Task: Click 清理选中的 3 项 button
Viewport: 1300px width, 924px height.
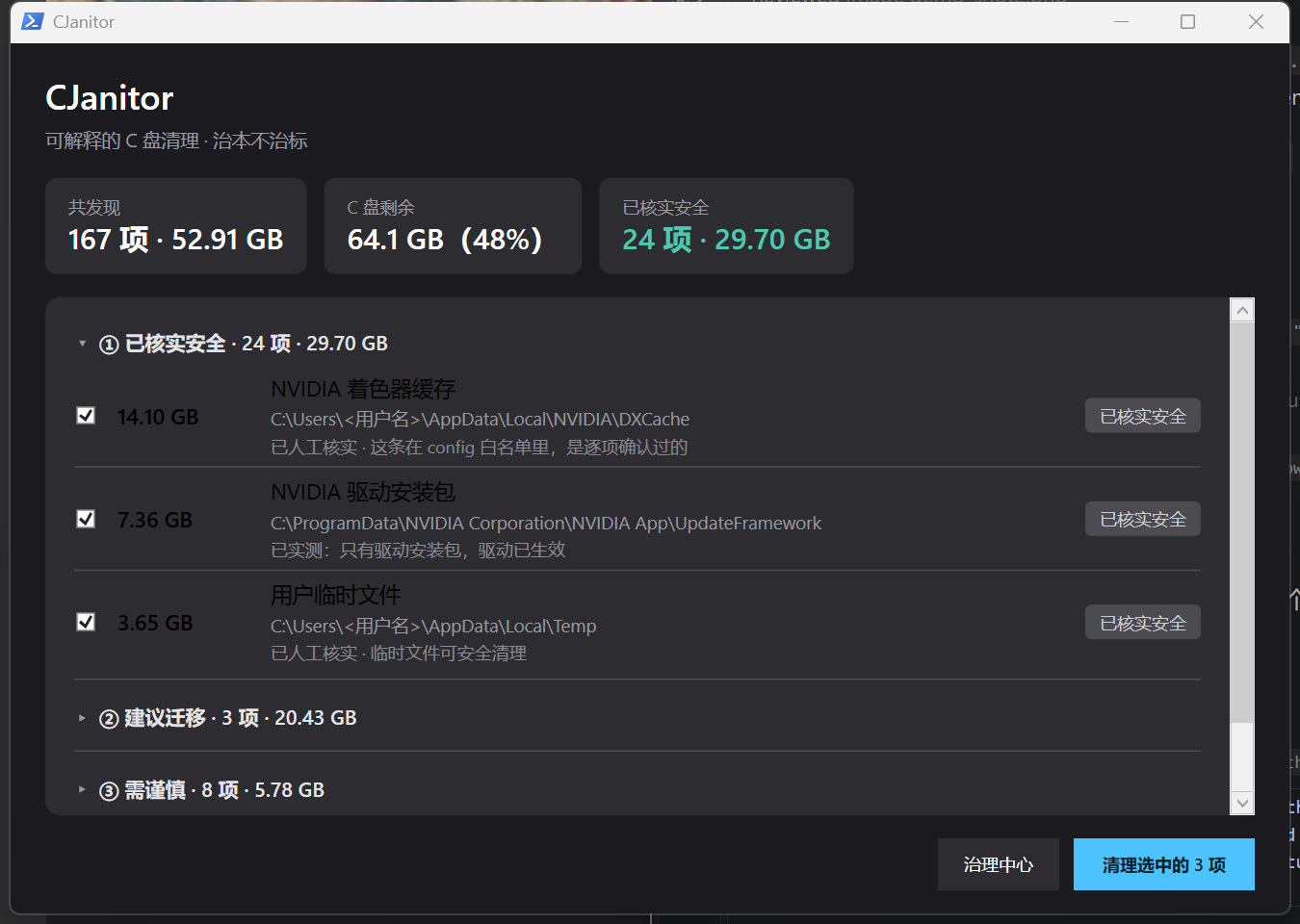Action: point(1164,864)
